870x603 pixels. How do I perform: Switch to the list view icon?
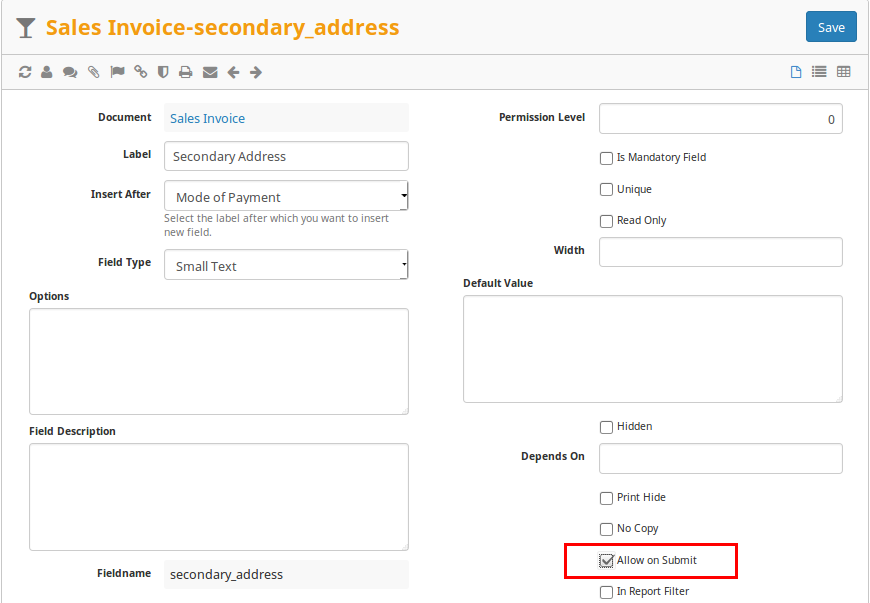point(819,72)
